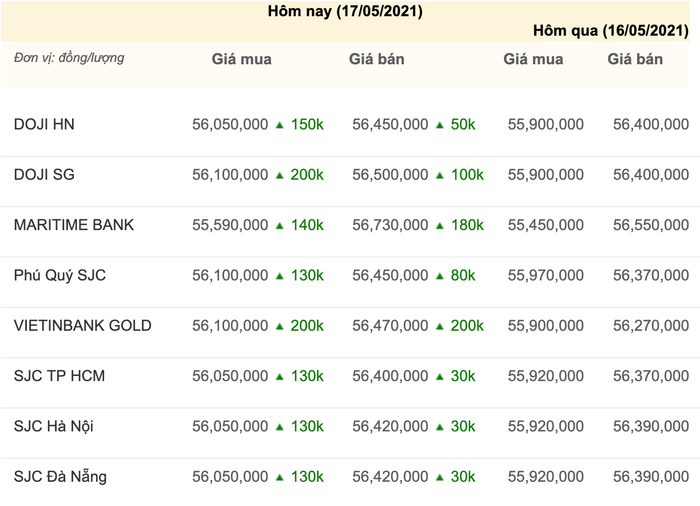This screenshot has height=506, width=700.
Task: Select the today 'Giá mua' column header
Action: coord(242,59)
